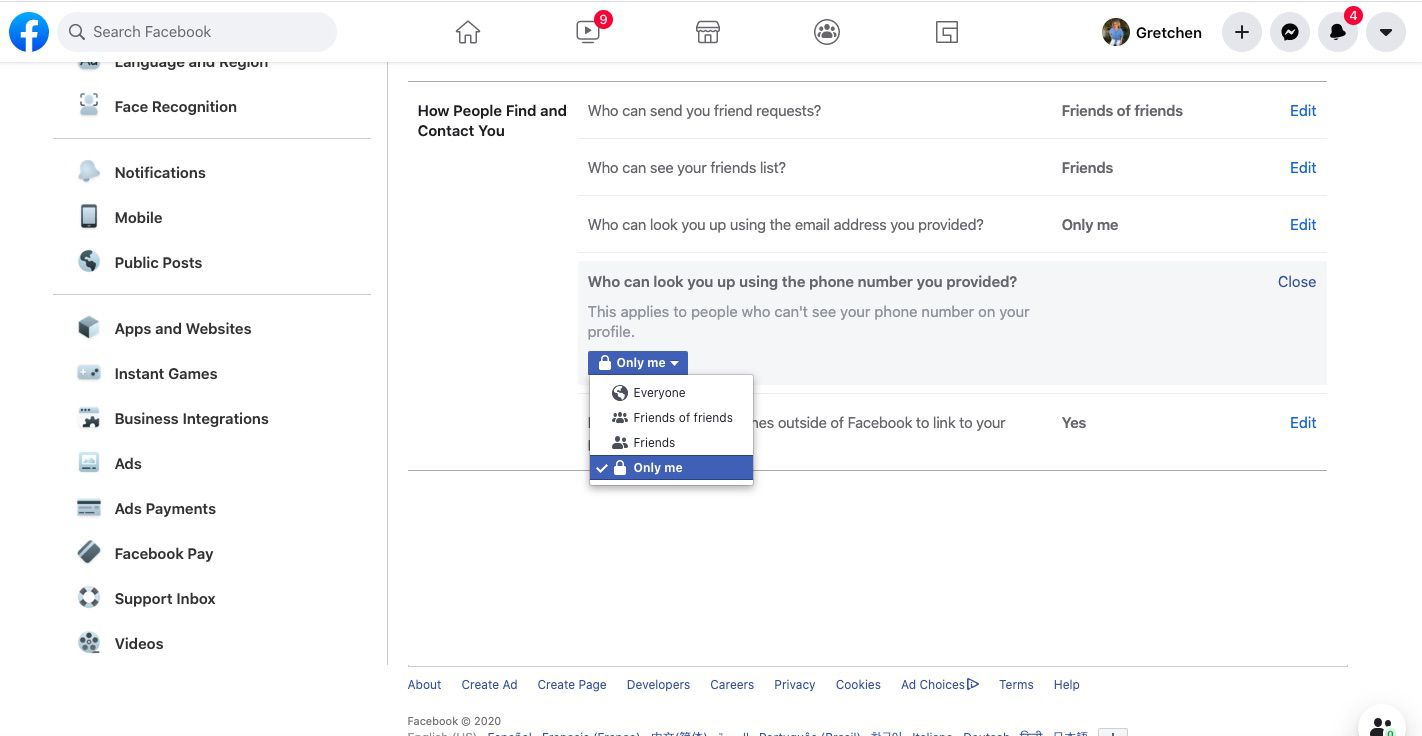1422x736 pixels.
Task: Edit email address lookup setting
Action: pos(1302,225)
